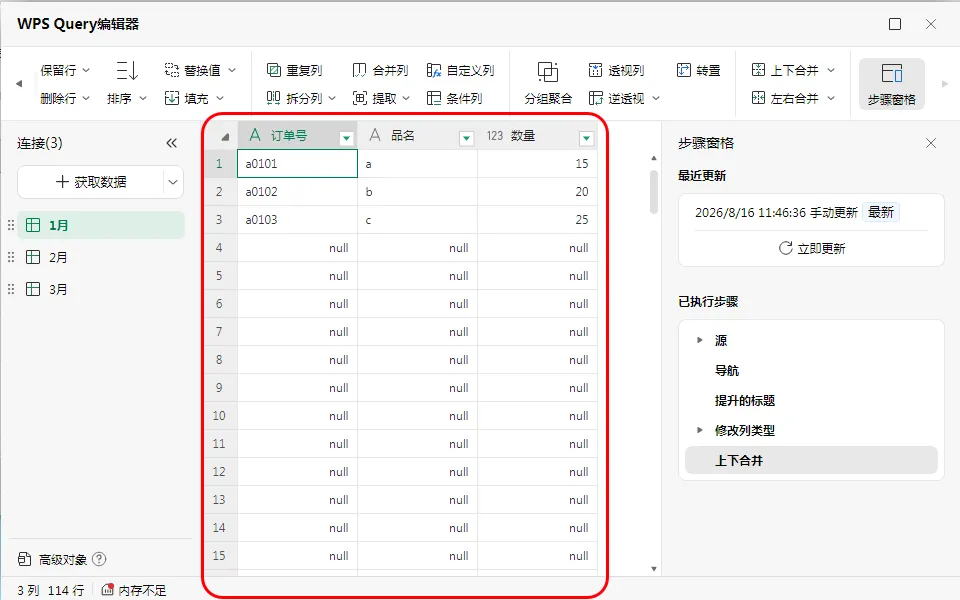Click the 分组聚合 button
The height and width of the screenshot is (600, 960).
548,83
